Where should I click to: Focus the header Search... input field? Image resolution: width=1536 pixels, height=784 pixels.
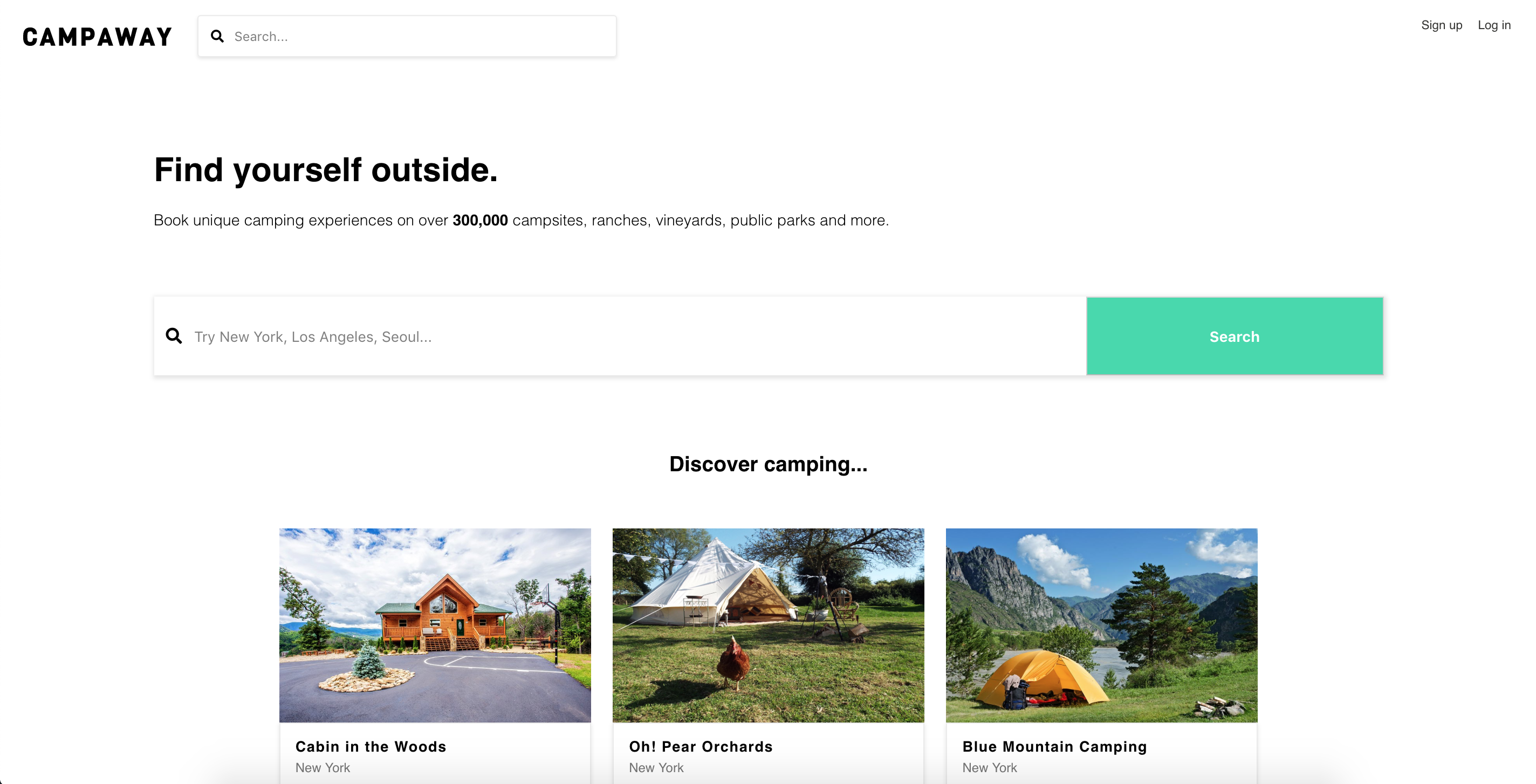(x=407, y=36)
